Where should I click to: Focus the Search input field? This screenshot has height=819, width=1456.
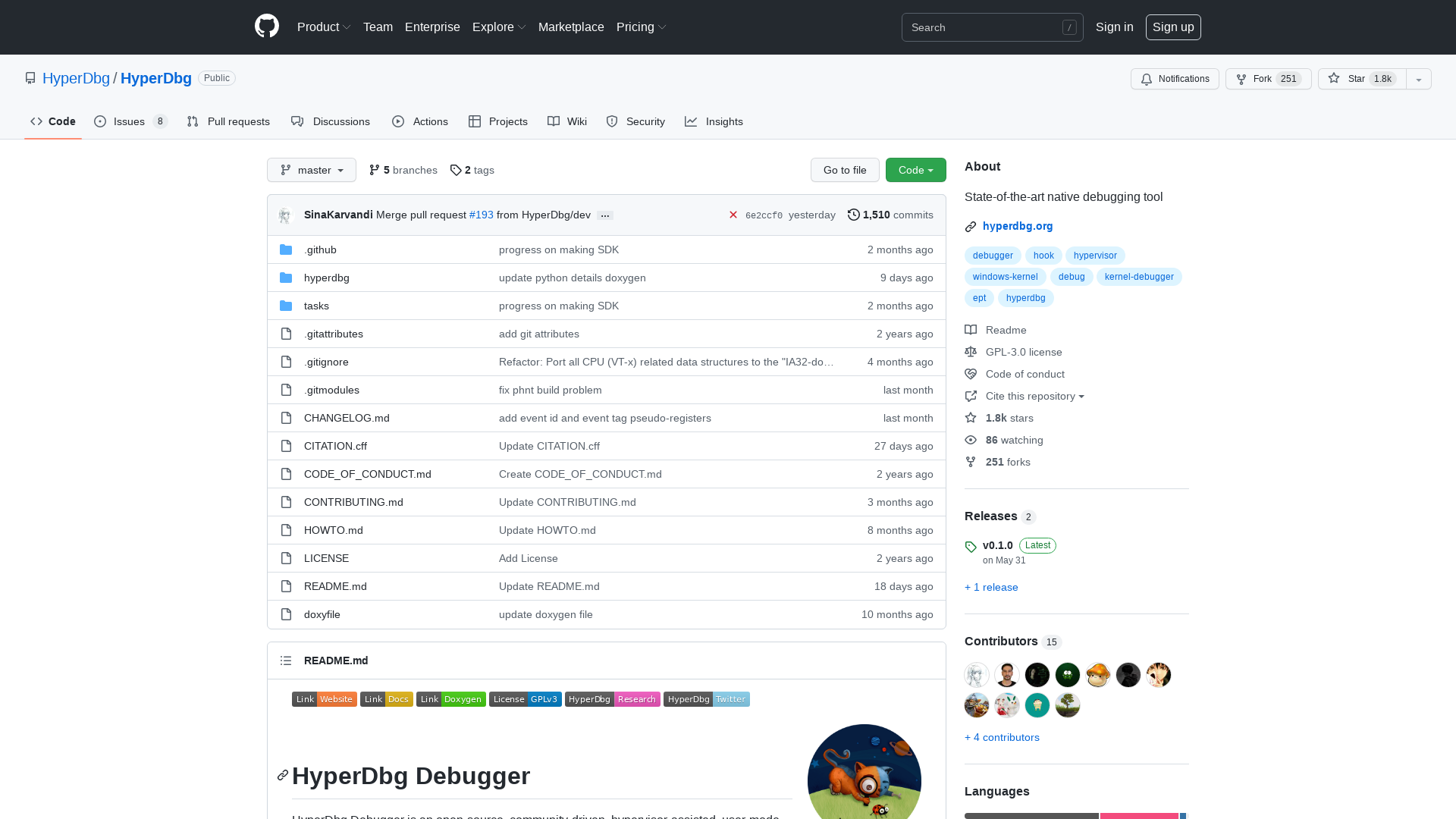point(992,27)
